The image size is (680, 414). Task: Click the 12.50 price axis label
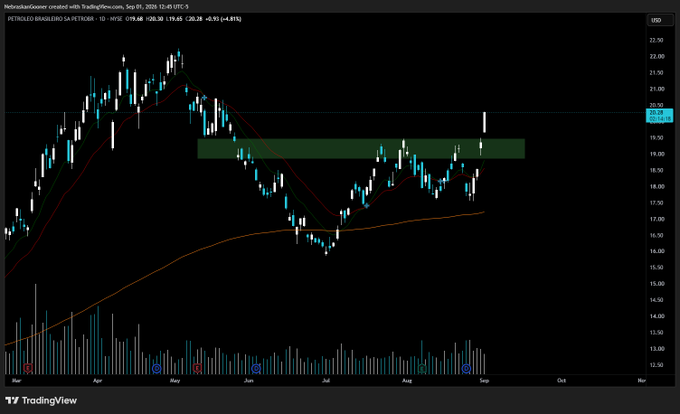click(x=656, y=365)
